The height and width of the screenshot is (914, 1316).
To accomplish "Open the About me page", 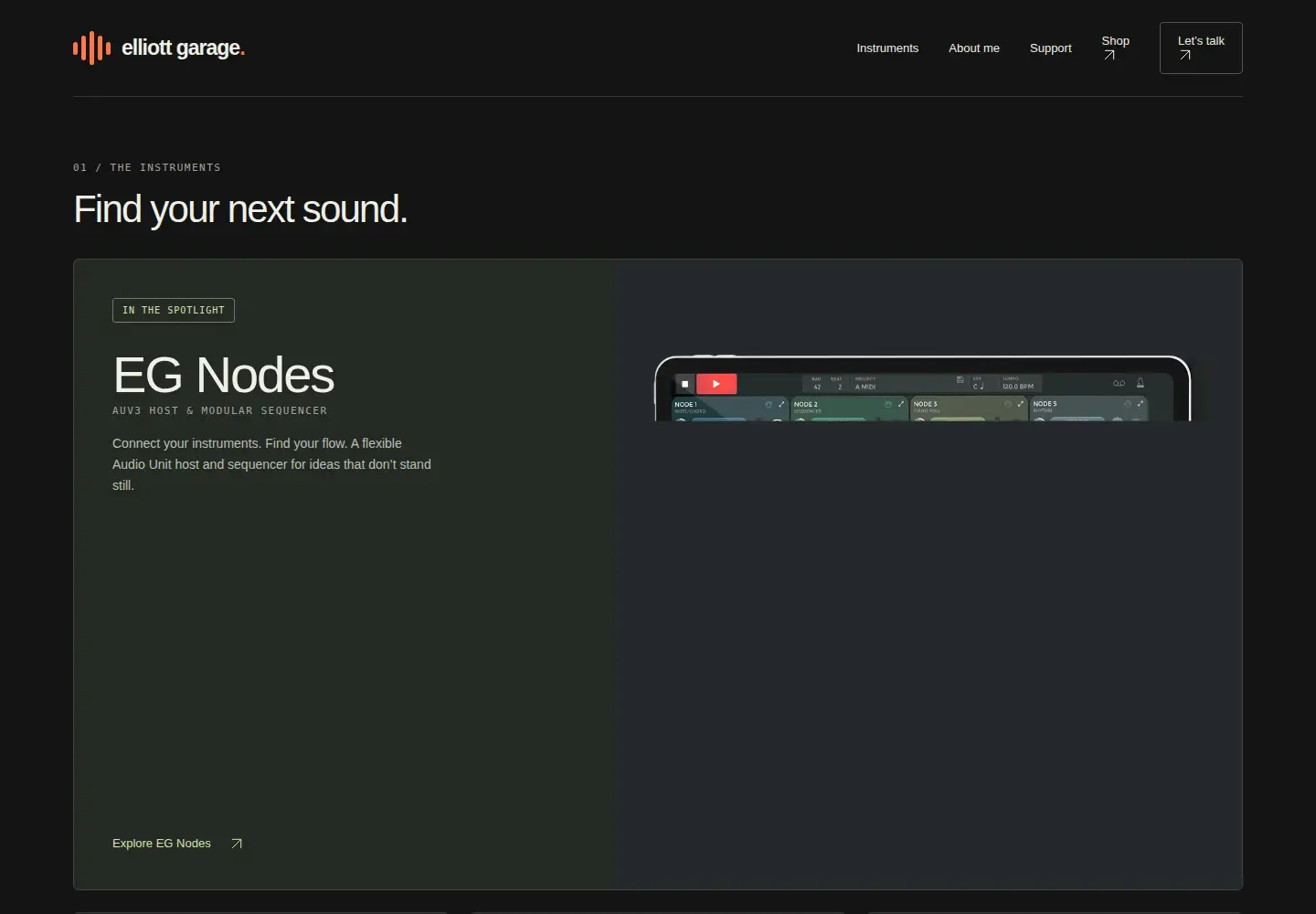I will coord(974,48).
